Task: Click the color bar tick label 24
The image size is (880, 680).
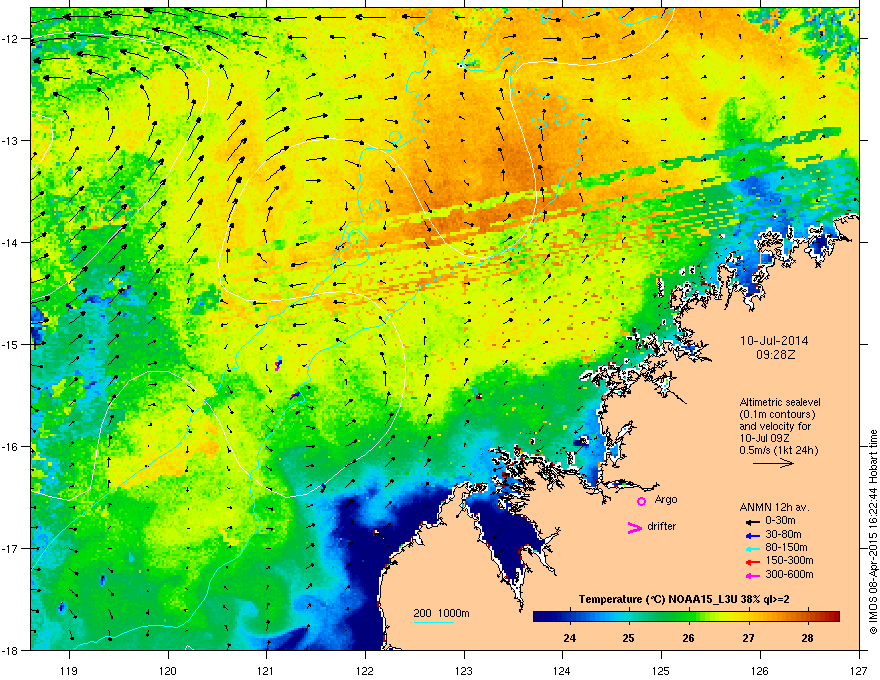Action: 569,638
